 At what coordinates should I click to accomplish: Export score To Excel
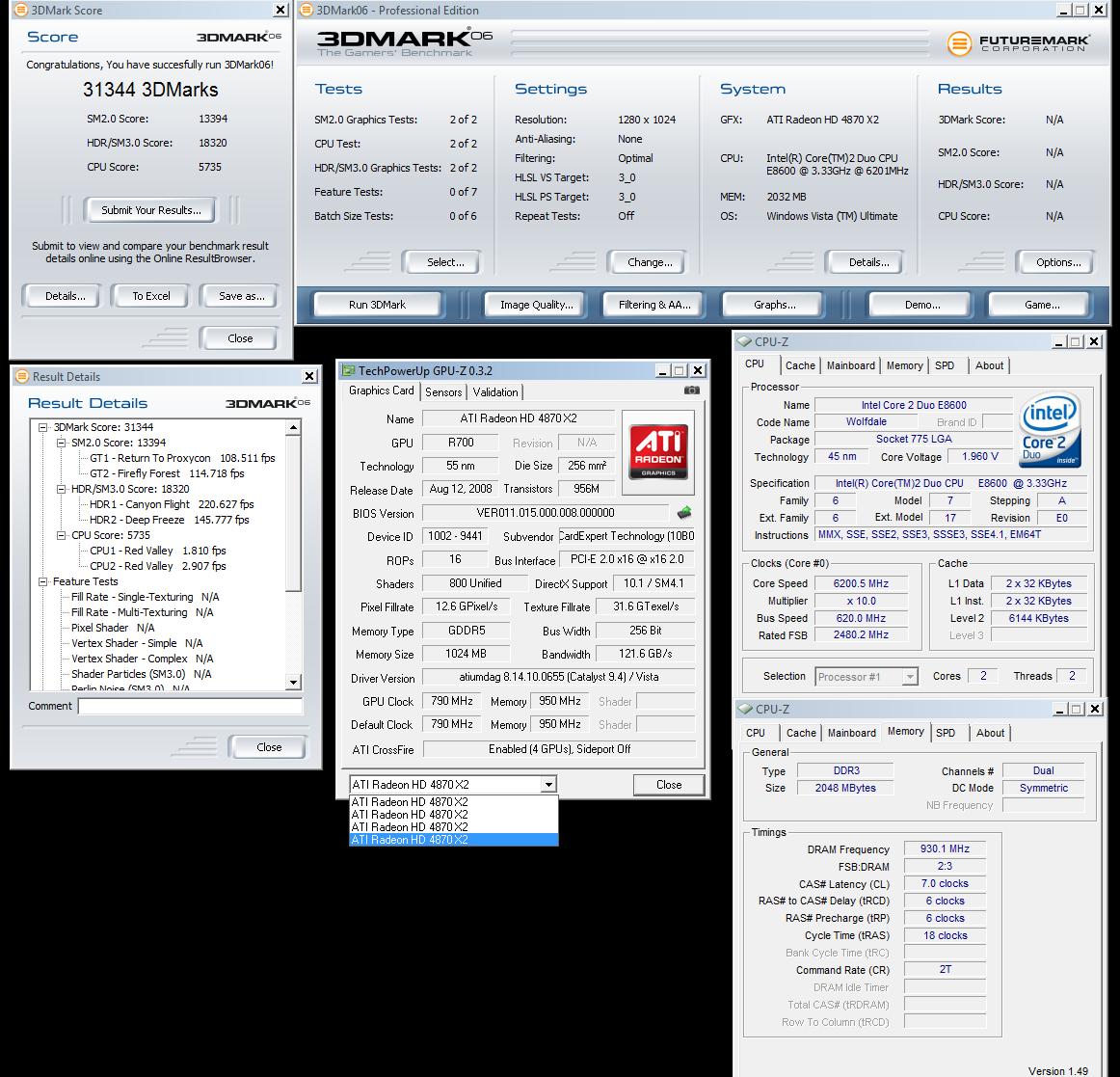click(x=150, y=296)
